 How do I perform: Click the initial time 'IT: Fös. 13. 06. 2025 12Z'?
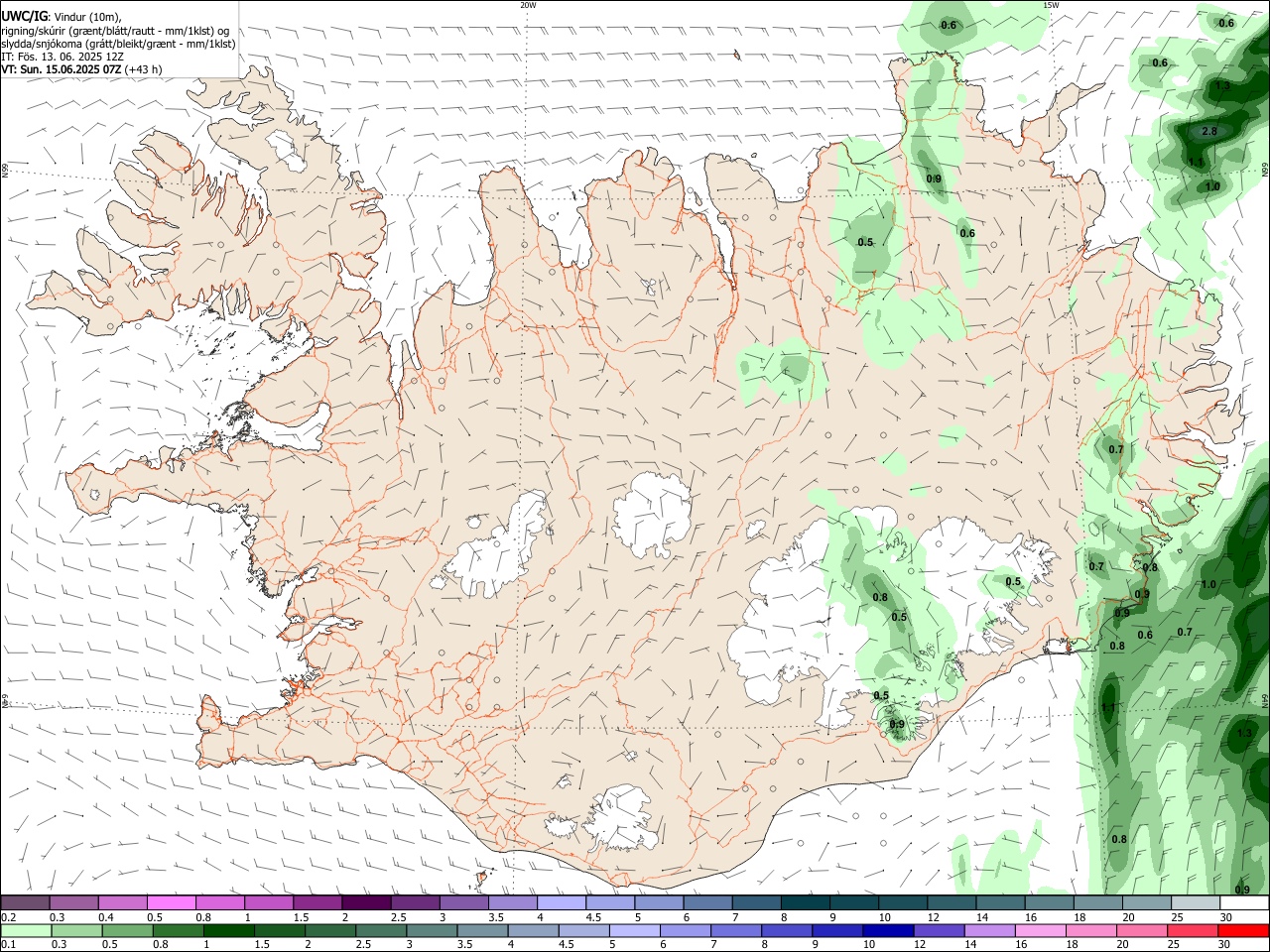(63, 57)
